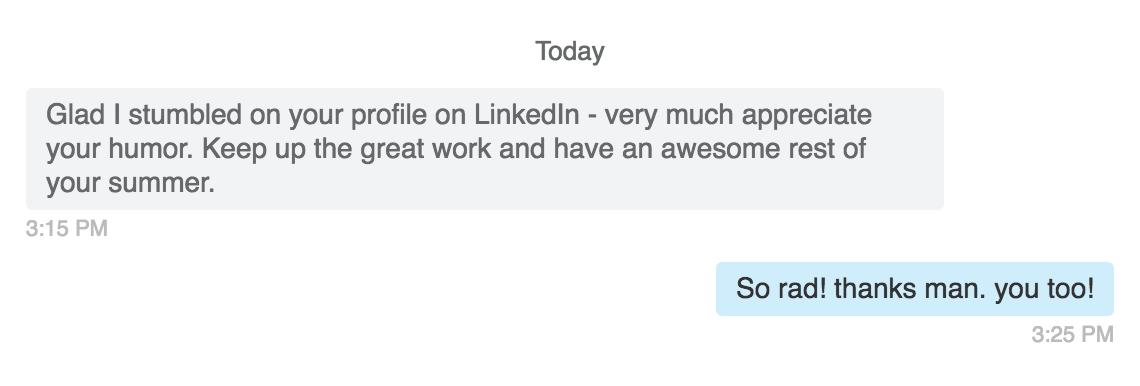The height and width of the screenshot is (386, 1140).
Task: Select the gray received message bubble
Action: point(485,149)
